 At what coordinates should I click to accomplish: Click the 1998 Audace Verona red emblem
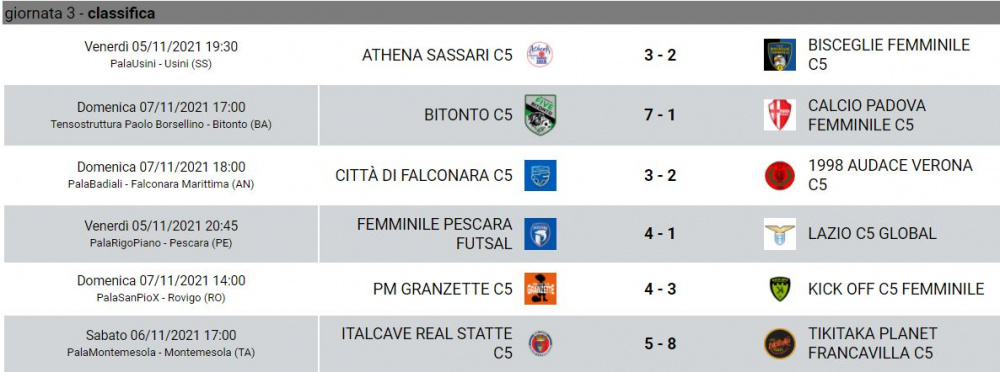point(779,175)
